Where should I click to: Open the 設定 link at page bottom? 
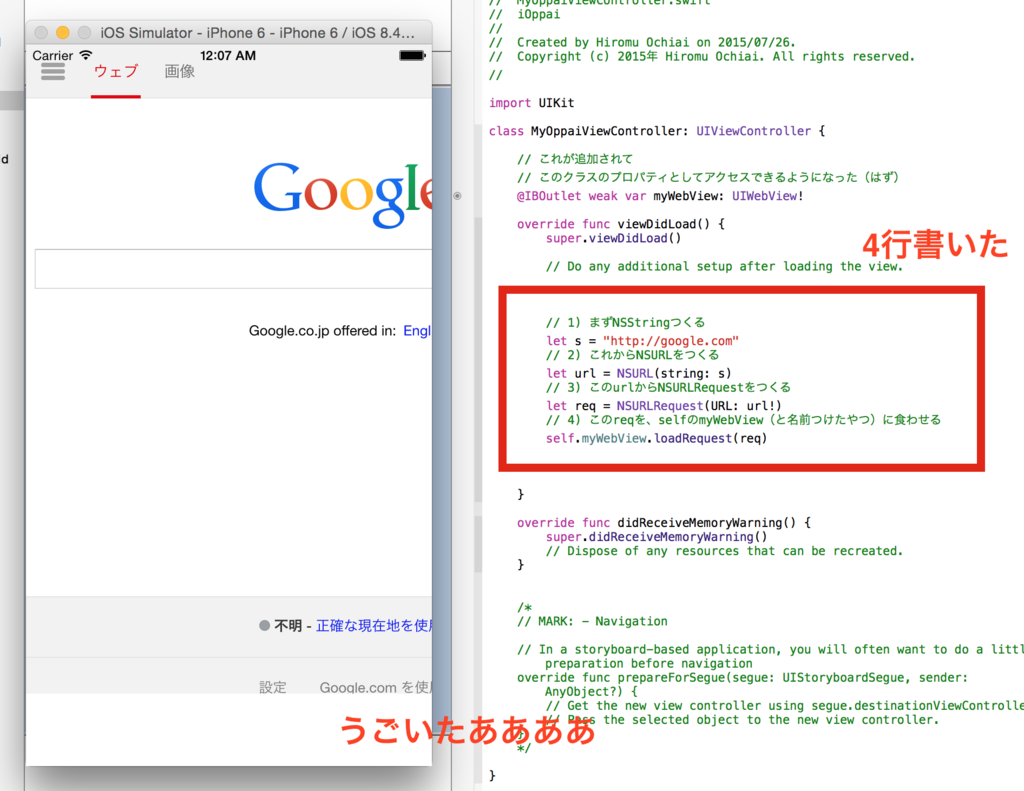[272, 687]
